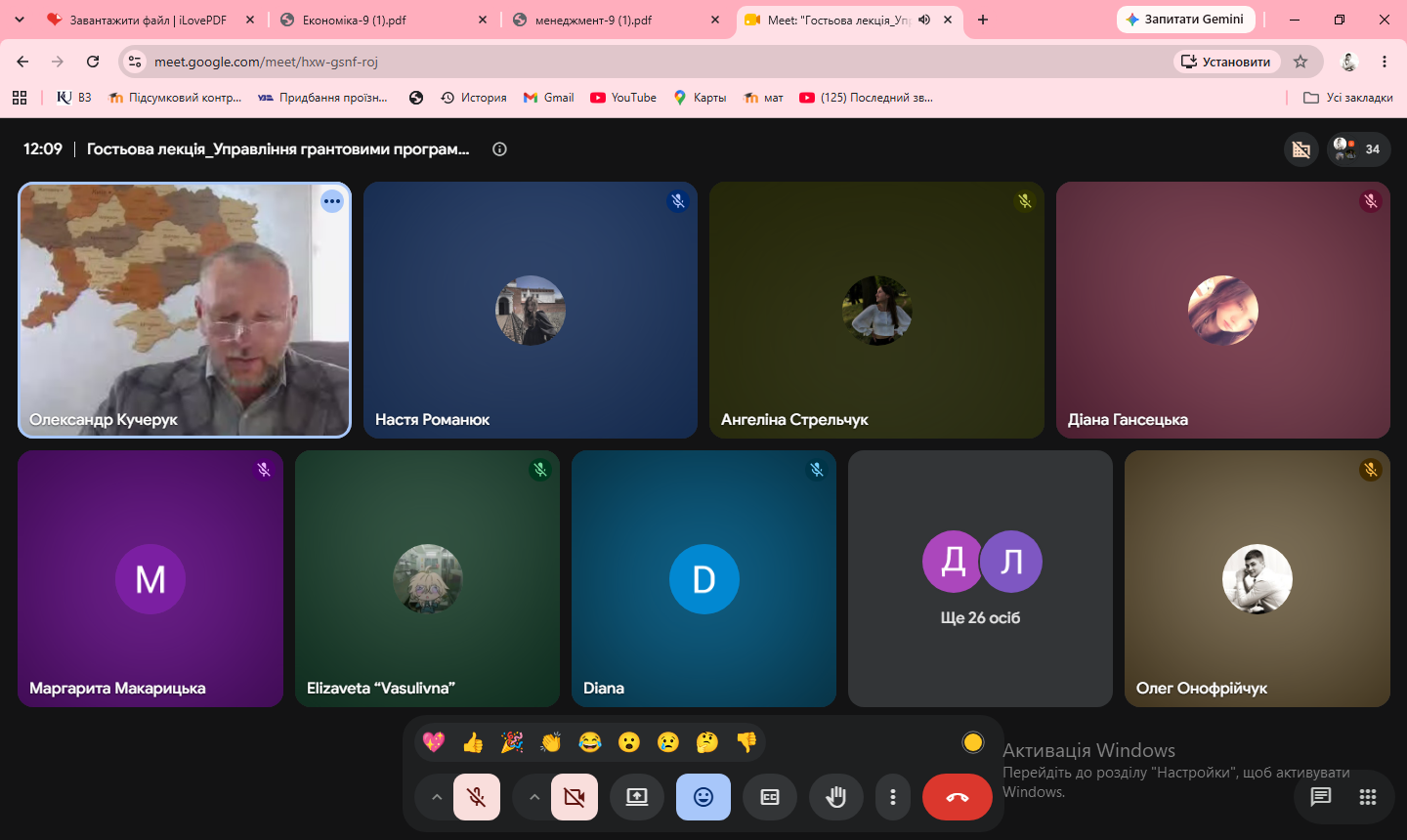Open video settings arrow next to camera
1407x840 pixels.
click(534, 797)
